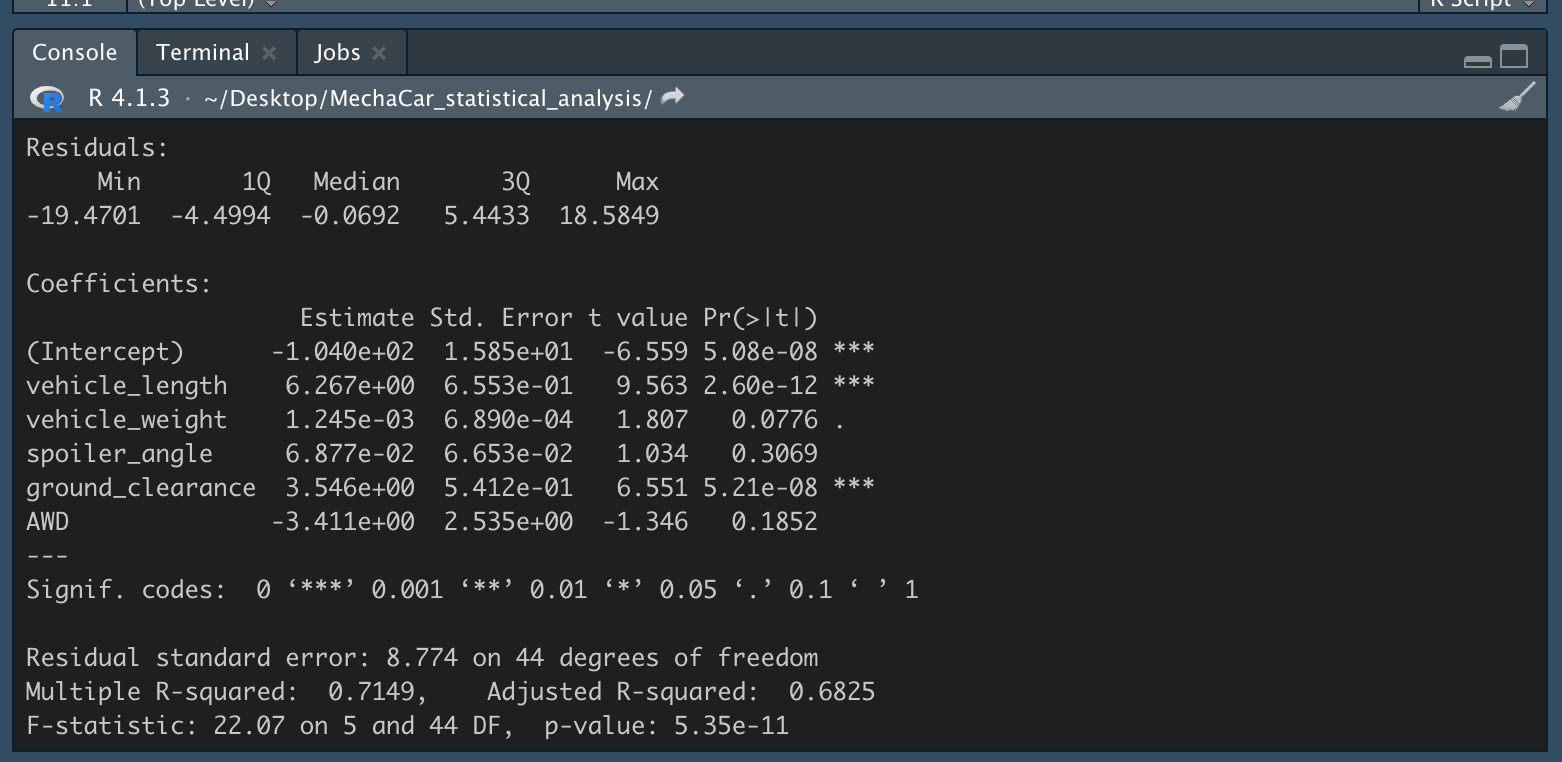Clear console with the broom icon
This screenshot has height=762, width=1562.
[x=1518, y=98]
